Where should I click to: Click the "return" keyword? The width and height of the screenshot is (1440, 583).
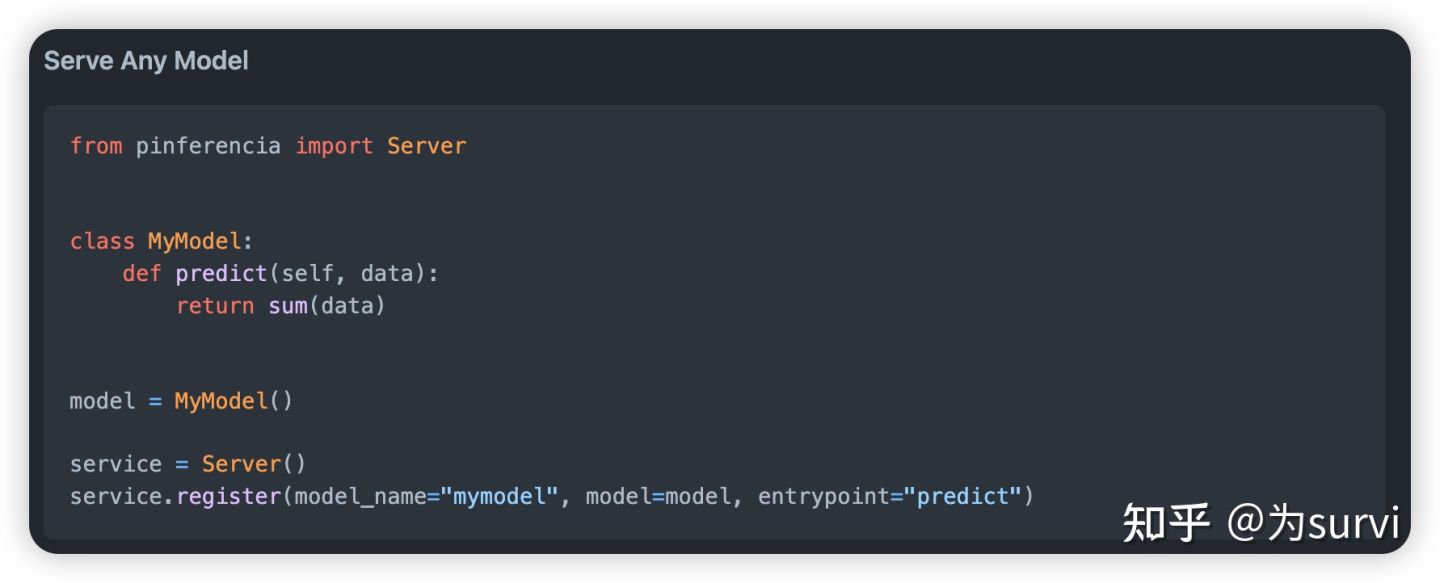pyautogui.click(x=215, y=305)
